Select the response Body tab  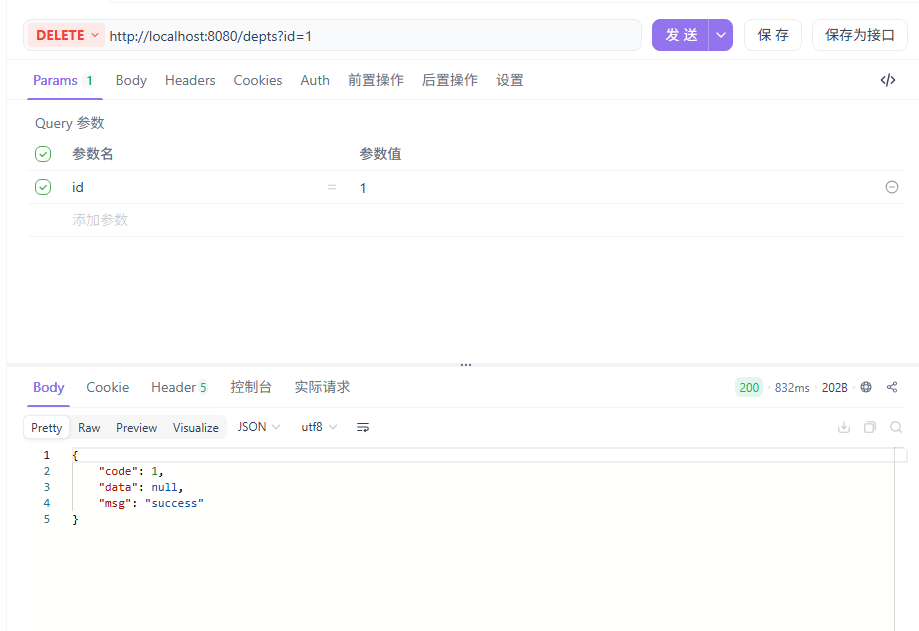point(49,387)
